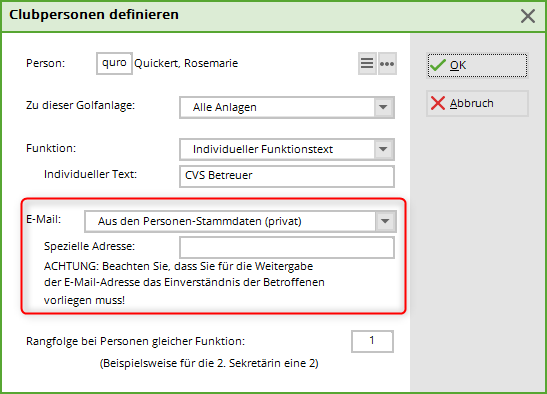Select the Rangfolge number field

pos(372,341)
